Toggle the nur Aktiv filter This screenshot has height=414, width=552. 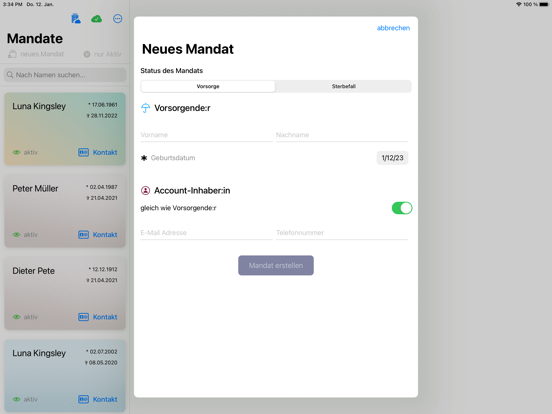(102, 54)
